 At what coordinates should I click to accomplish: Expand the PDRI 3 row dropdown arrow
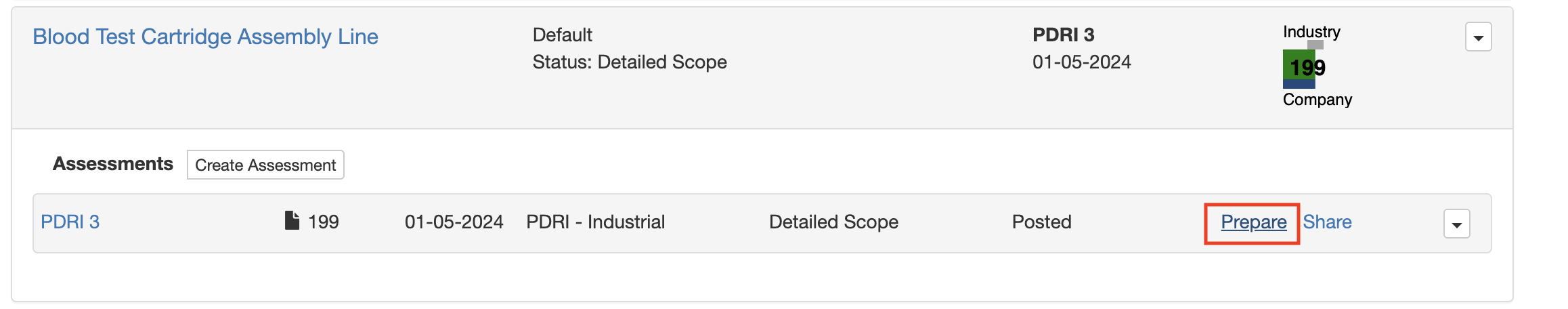pyautogui.click(x=1456, y=224)
